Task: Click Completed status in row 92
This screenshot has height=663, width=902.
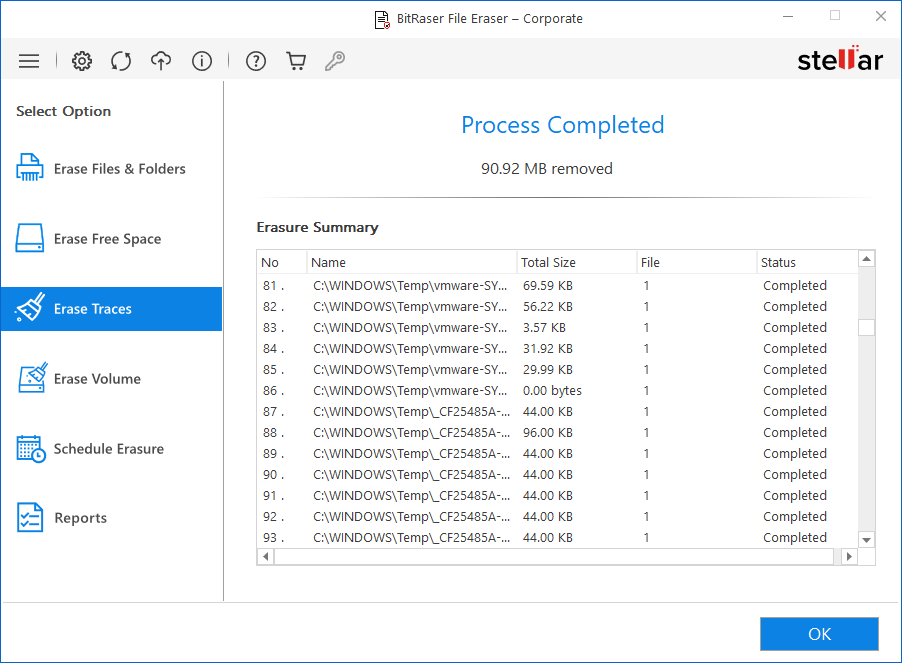Action: (x=795, y=516)
